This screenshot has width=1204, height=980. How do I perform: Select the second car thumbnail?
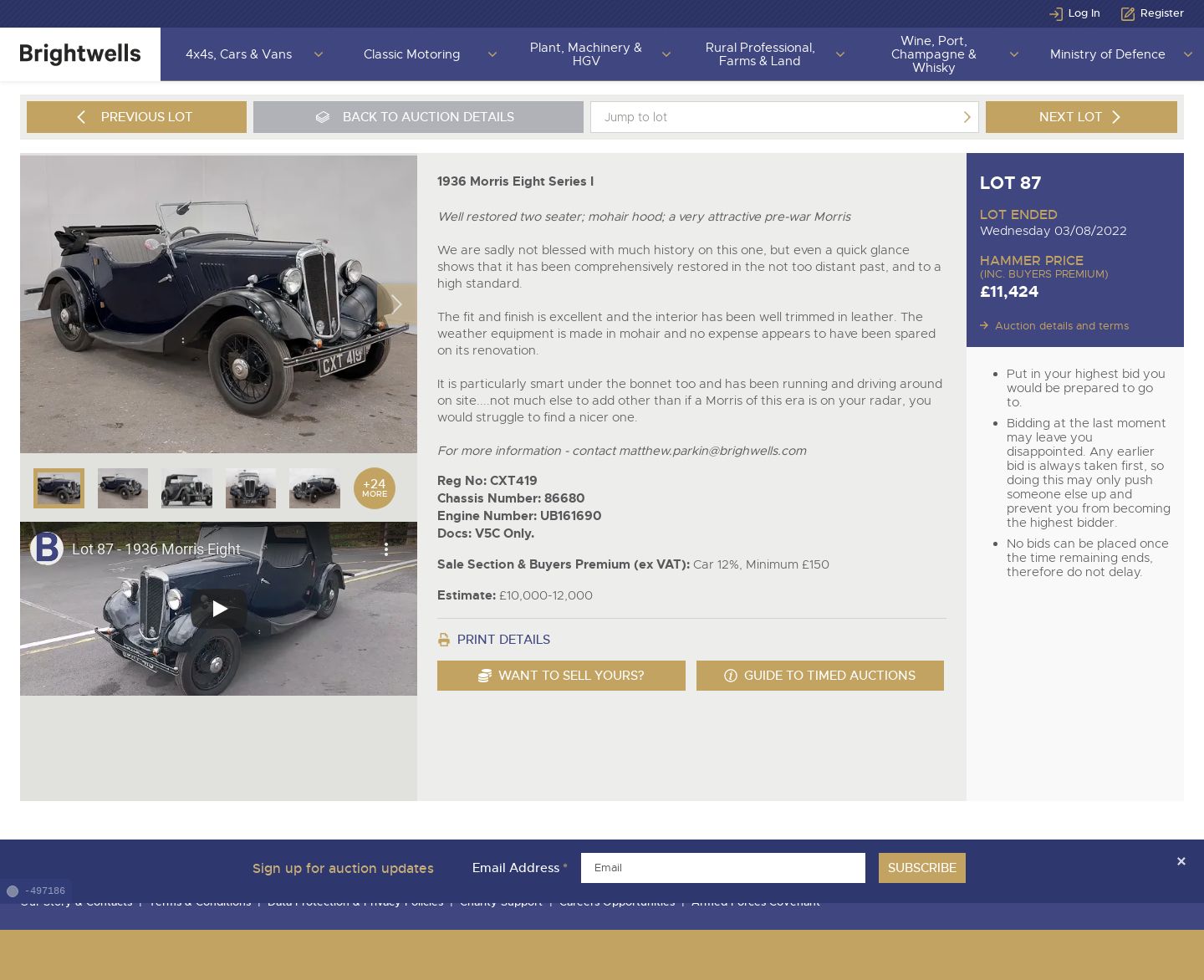pos(123,488)
